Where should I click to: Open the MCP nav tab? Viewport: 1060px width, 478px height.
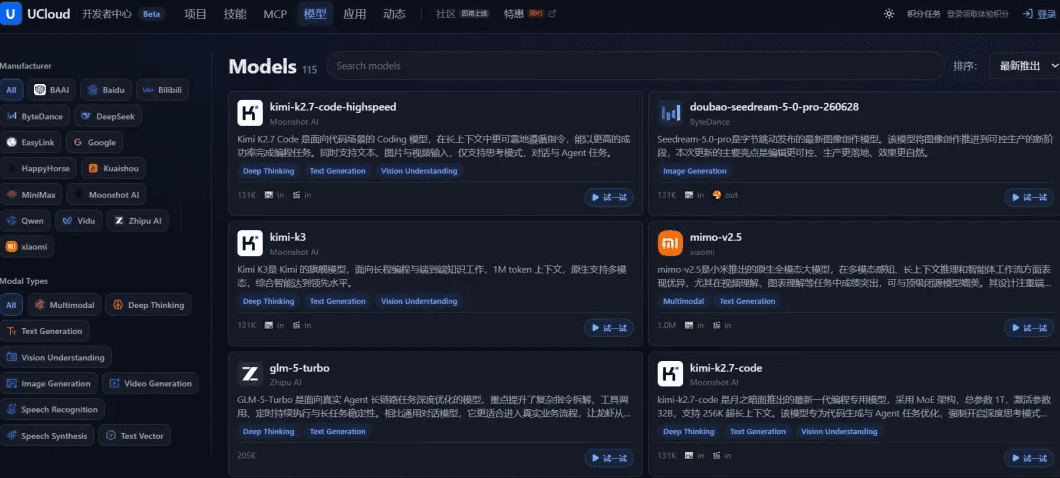tap(275, 14)
